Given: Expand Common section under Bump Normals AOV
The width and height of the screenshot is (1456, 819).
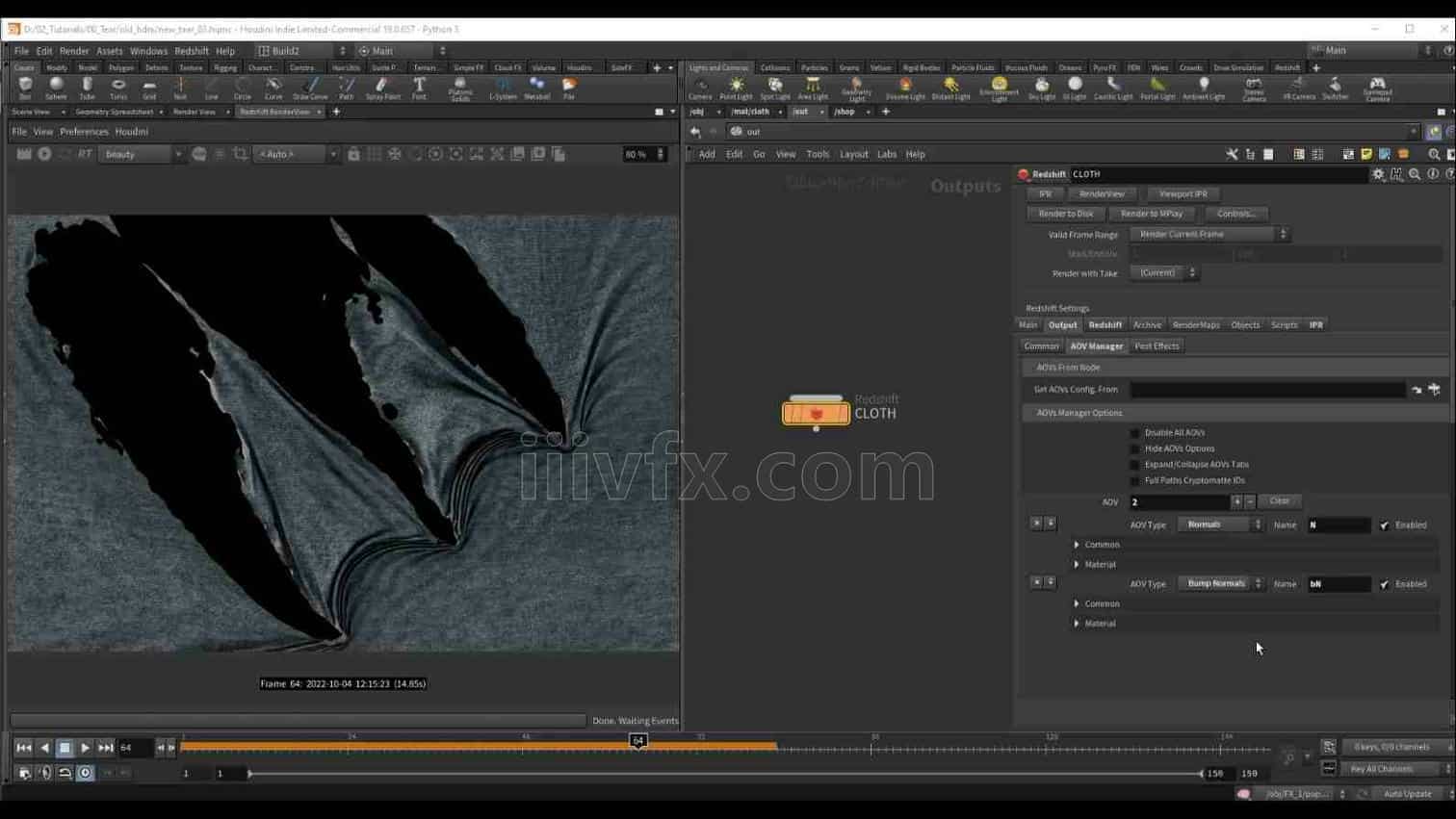Looking at the screenshot, I should (x=1077, y=604).
